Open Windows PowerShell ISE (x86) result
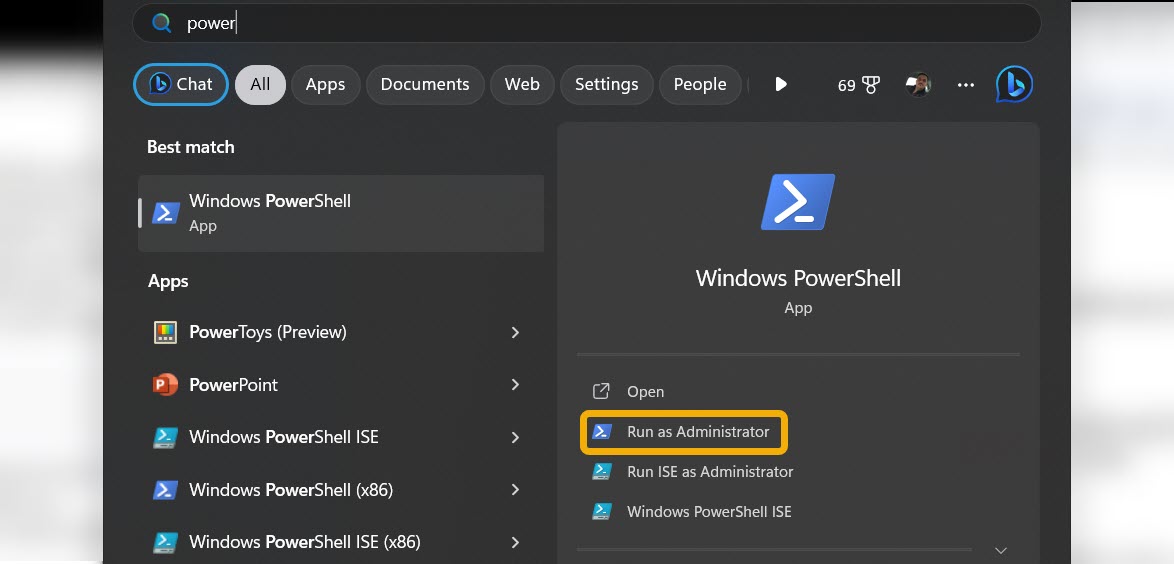This screenshot has width=1174, height=564. click(x=341, y=542)
